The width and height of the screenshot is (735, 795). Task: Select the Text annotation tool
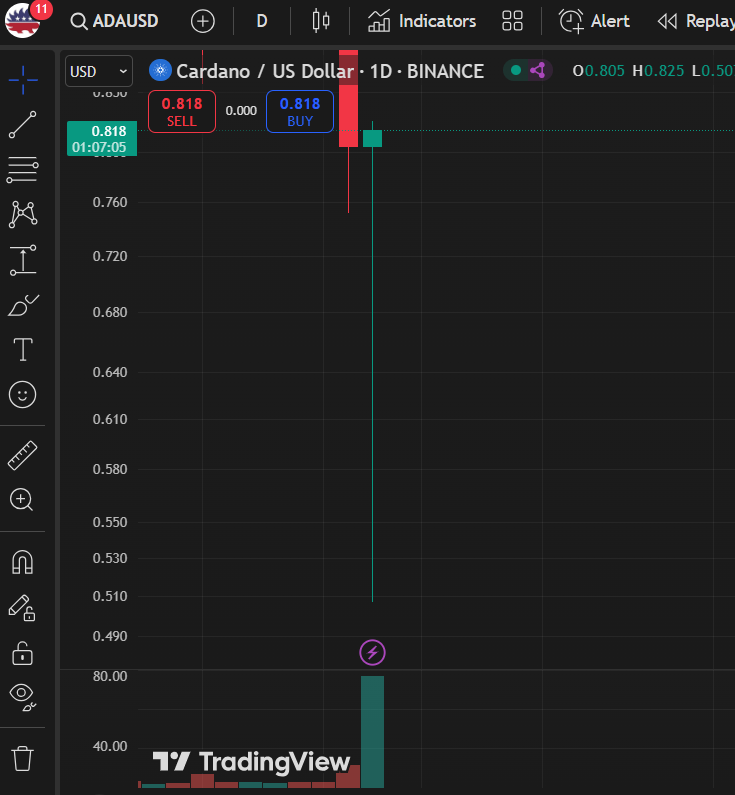(23, 349)
